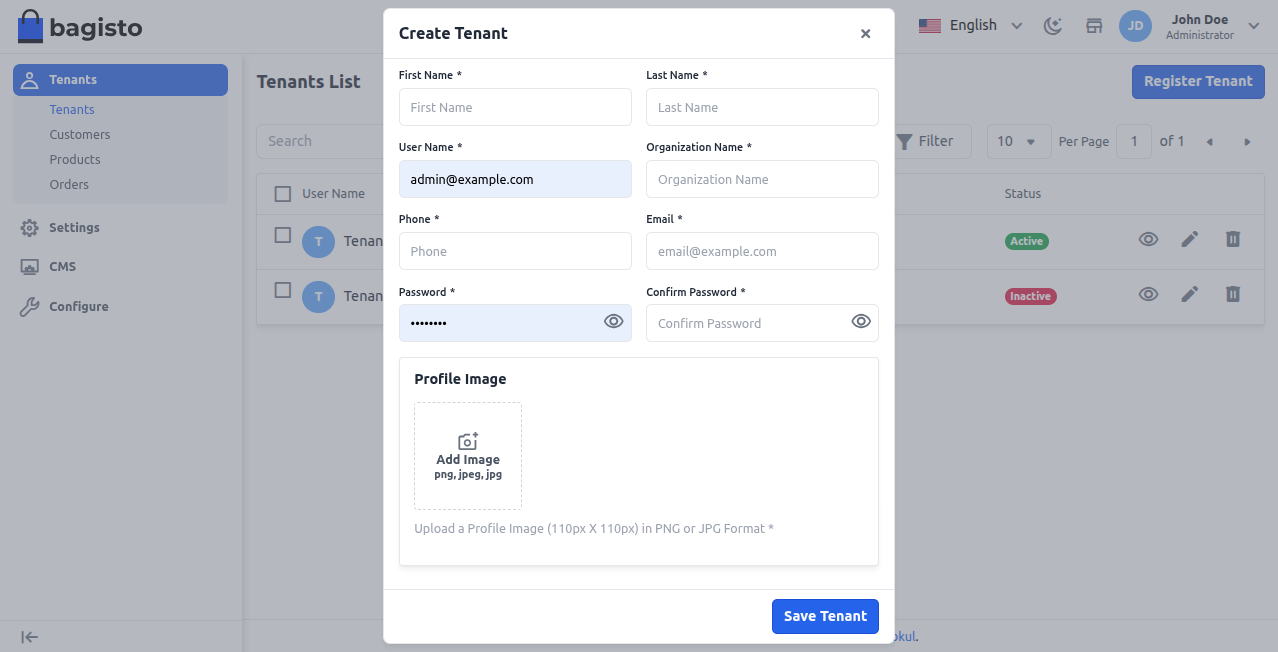The height and width of the screenshot is (652, 1278).
Task: Save the new tenant
Action: click(x=825, y=616)
